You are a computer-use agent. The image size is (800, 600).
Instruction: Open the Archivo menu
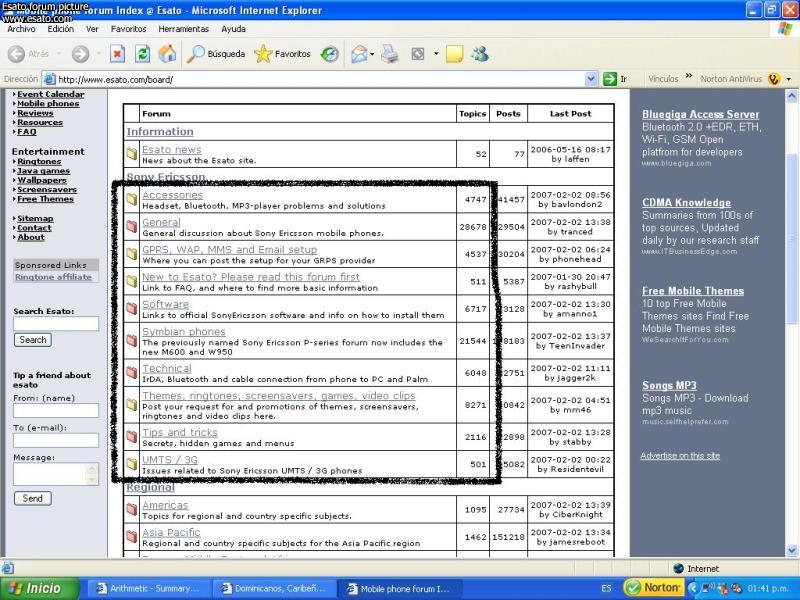(21, 29)
